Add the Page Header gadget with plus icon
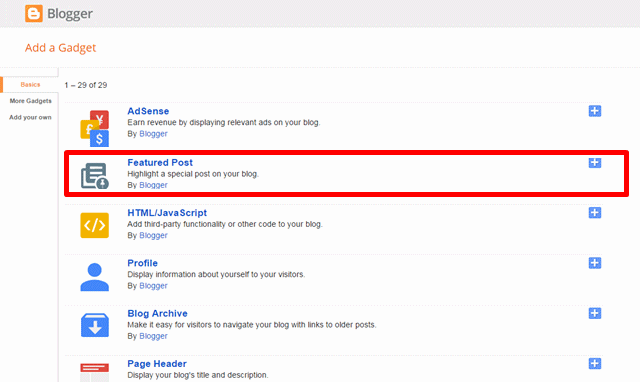640x382 pixels. click(595, 364)
